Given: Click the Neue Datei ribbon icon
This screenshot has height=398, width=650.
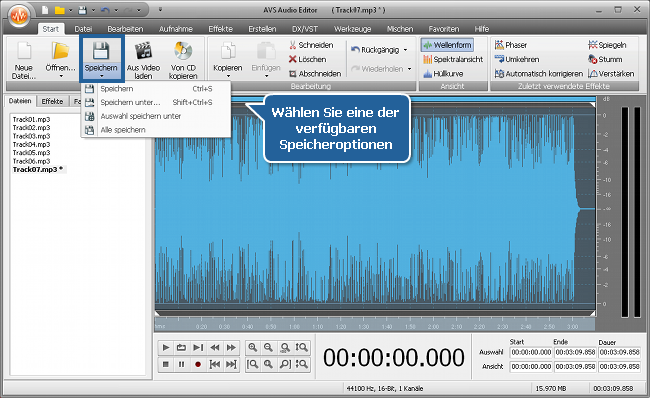Looking at the screenshot, I should (24, 51).
